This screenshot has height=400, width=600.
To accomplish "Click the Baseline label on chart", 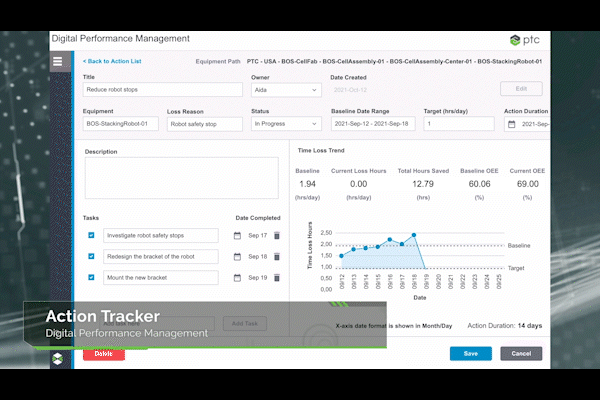I will pos(519,245).
